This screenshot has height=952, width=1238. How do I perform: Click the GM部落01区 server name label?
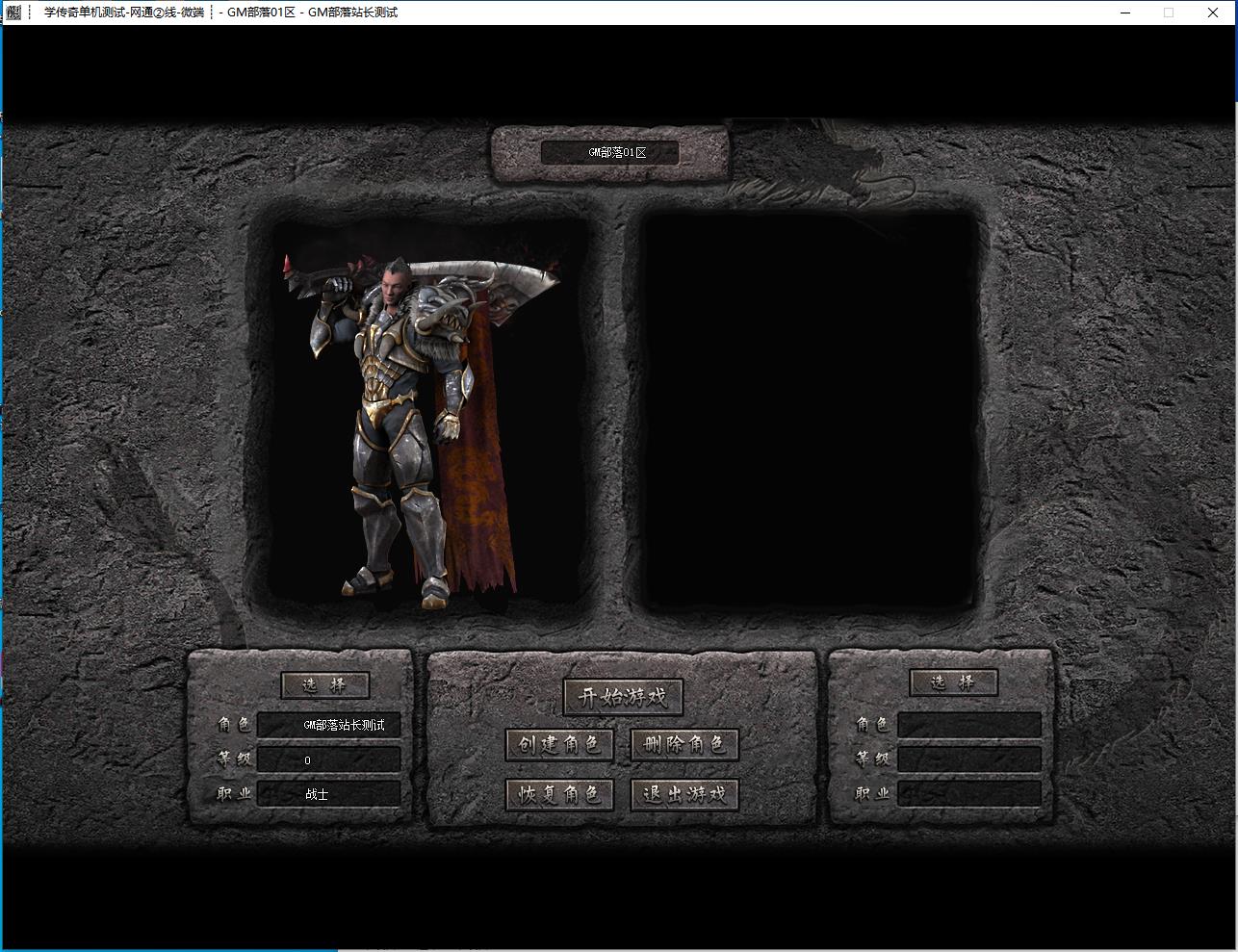click(609, 152)
